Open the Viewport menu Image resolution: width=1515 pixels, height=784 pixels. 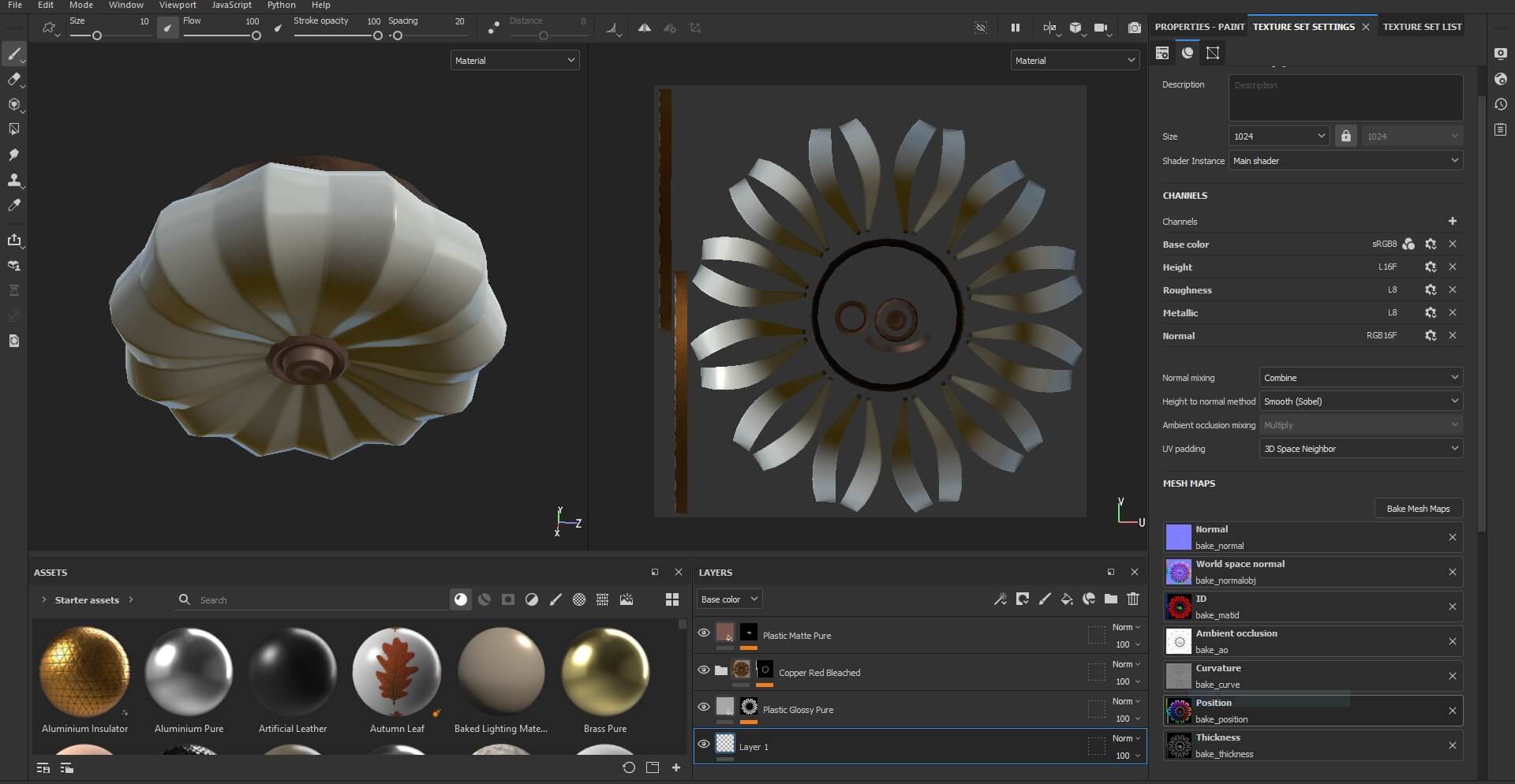pyautogui.click(x=178, y=6)
